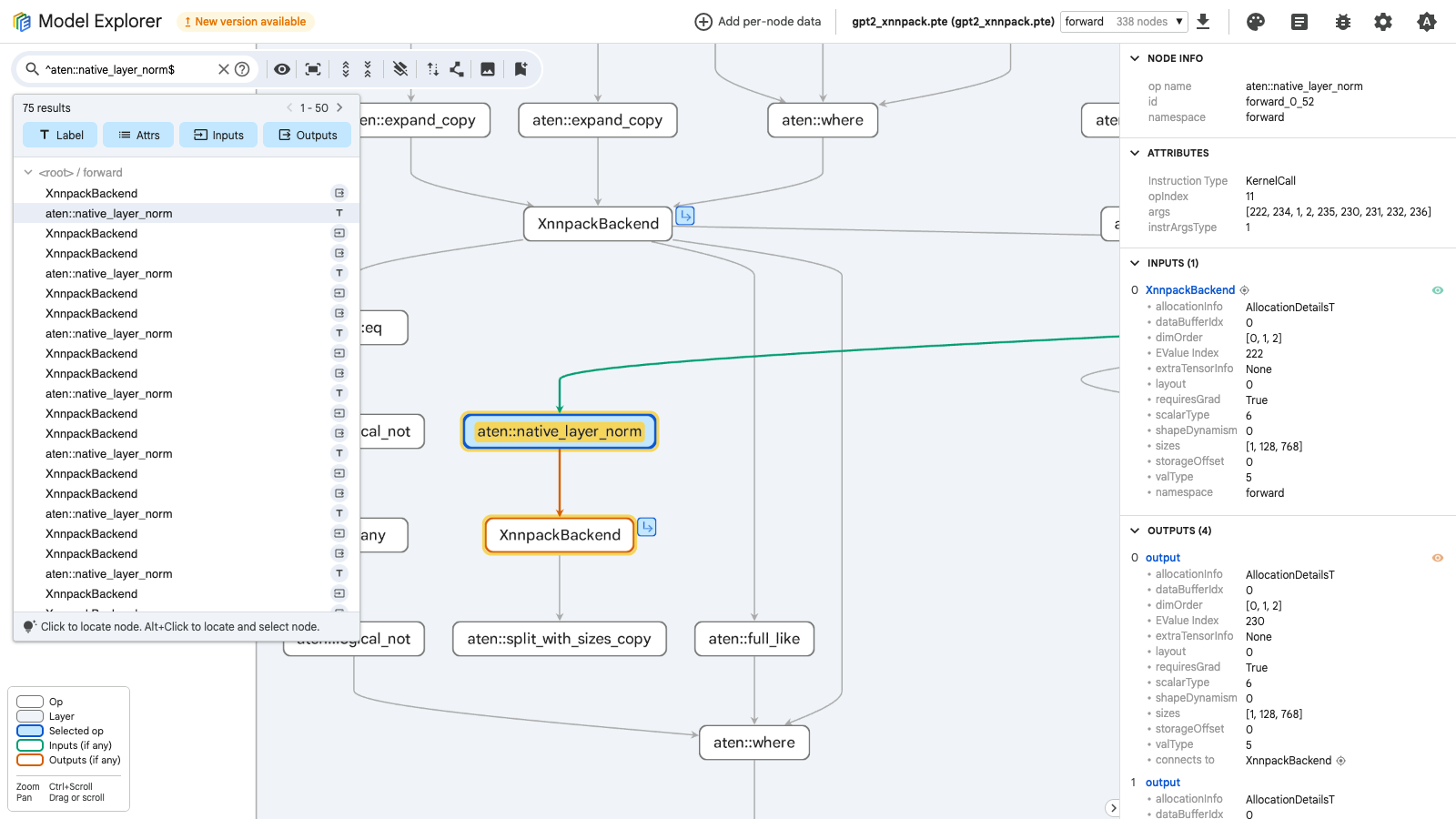Go to next page of search results
Image resolution: width=1456 pixels, height=819 pixels.
click(339, 107)
